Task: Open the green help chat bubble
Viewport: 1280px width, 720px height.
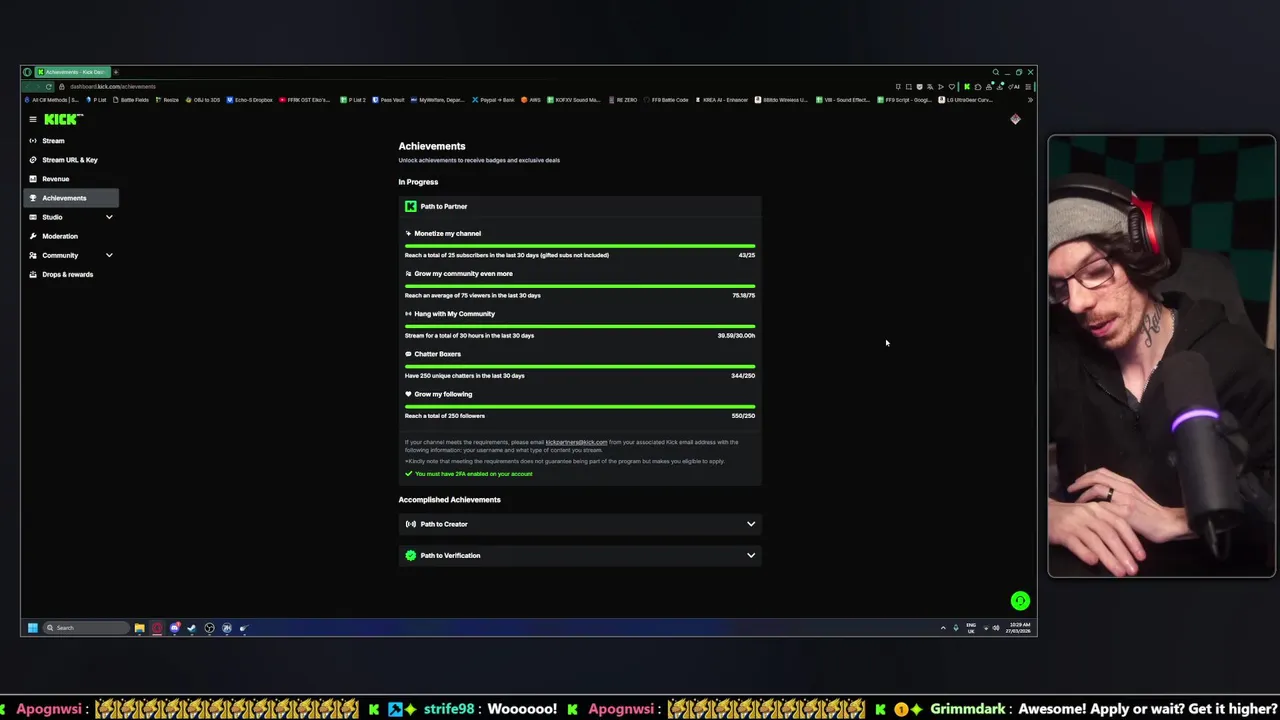Action: click(x=1020, y=601)
